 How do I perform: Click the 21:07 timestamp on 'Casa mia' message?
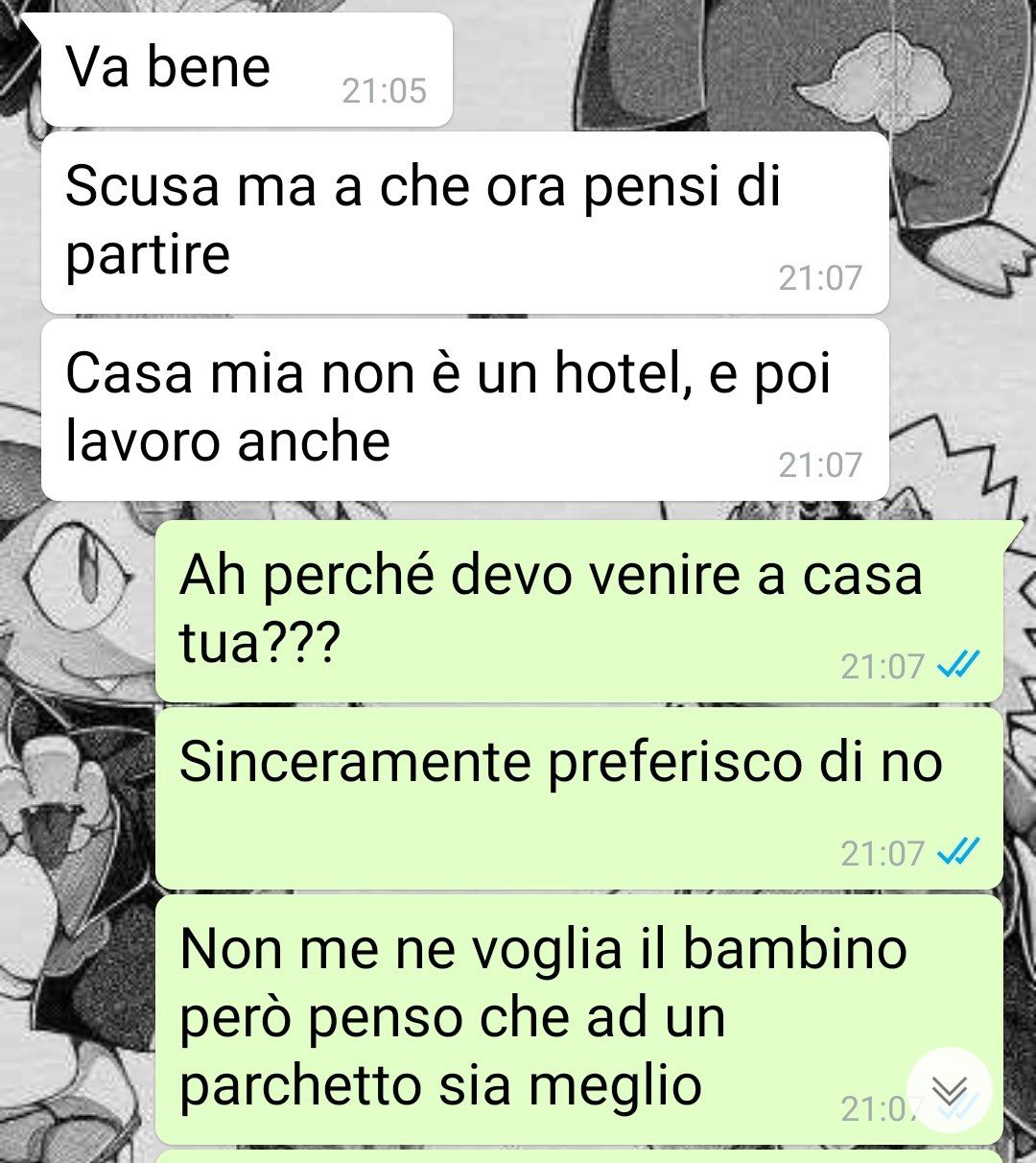point(820,465)
